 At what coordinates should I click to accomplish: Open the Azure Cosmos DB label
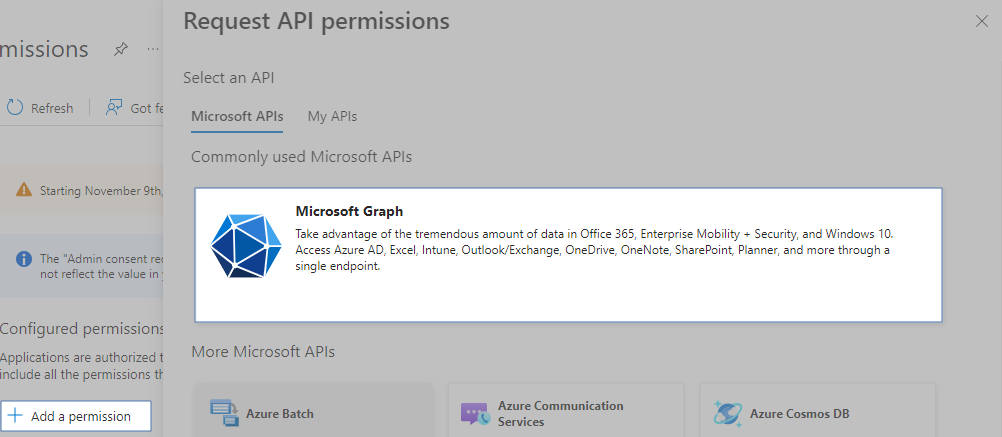point(800,413)
